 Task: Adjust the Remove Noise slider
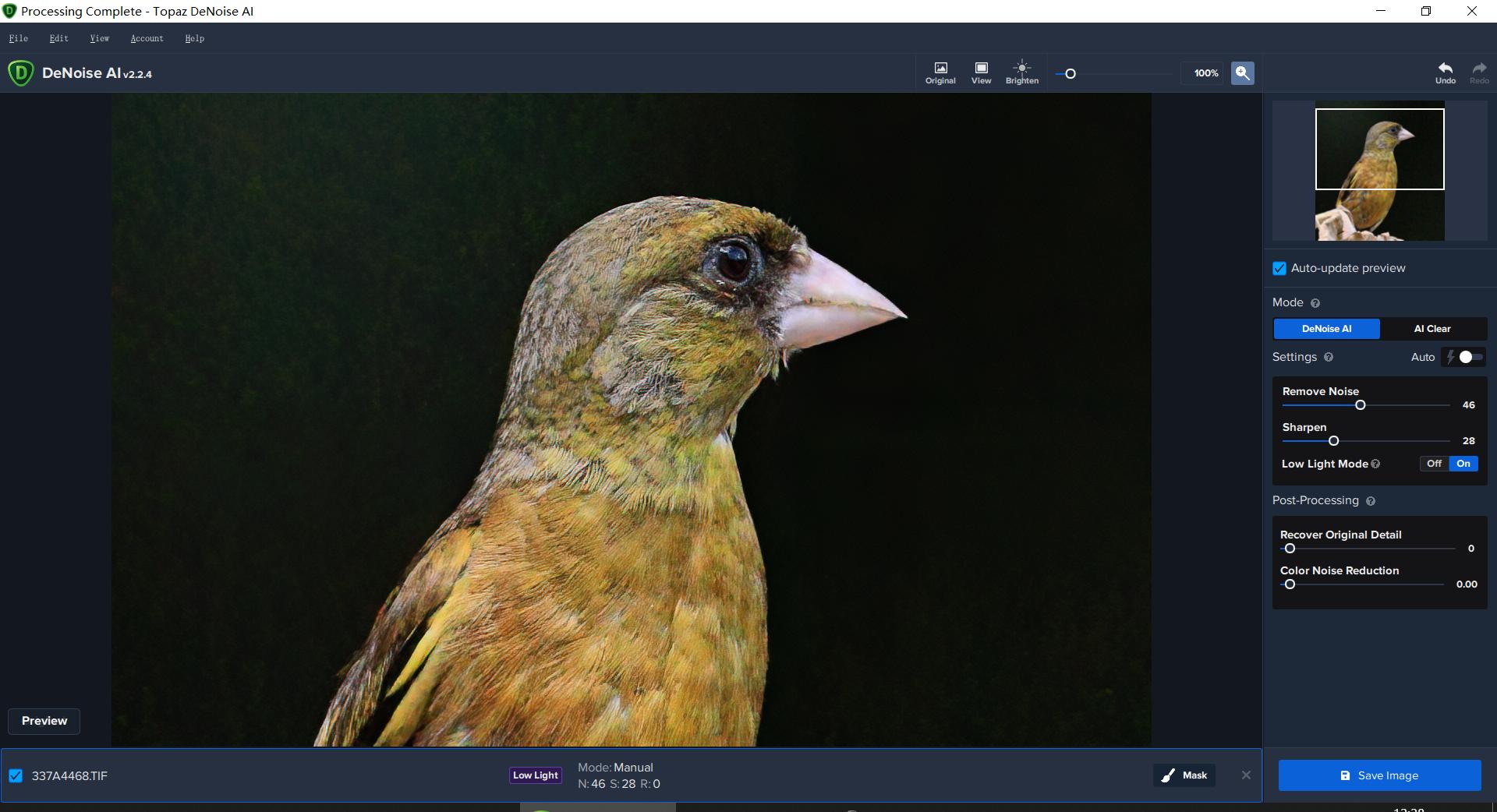[1361, 405]
